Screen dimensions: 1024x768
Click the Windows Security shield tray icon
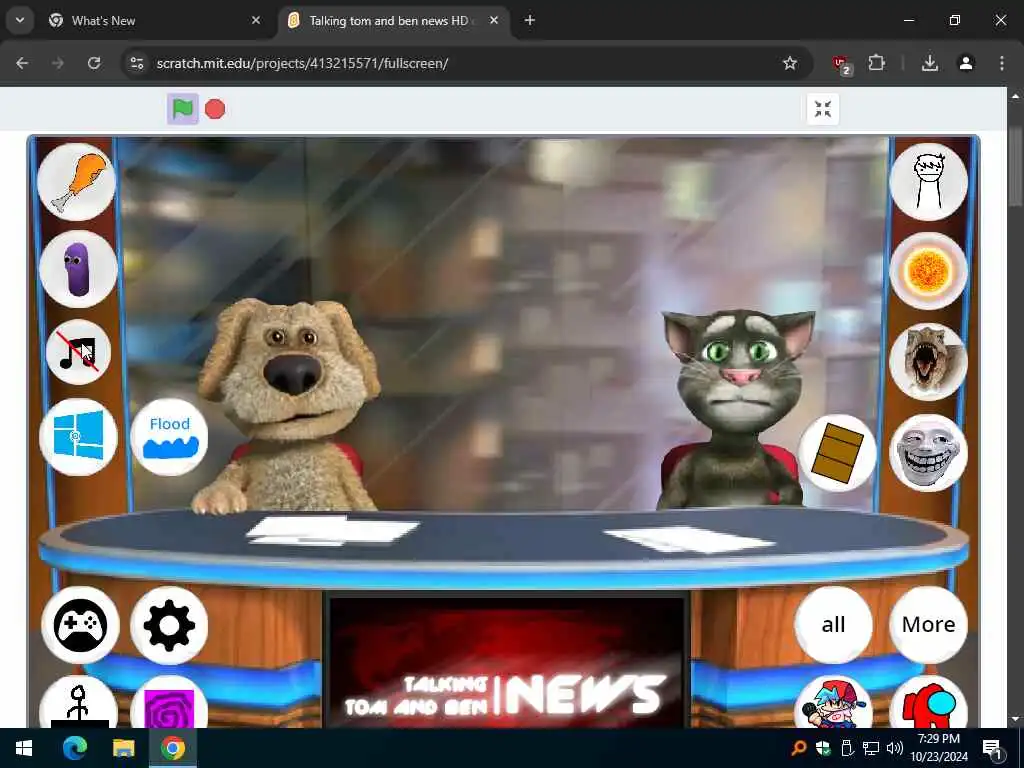[823, 748]
